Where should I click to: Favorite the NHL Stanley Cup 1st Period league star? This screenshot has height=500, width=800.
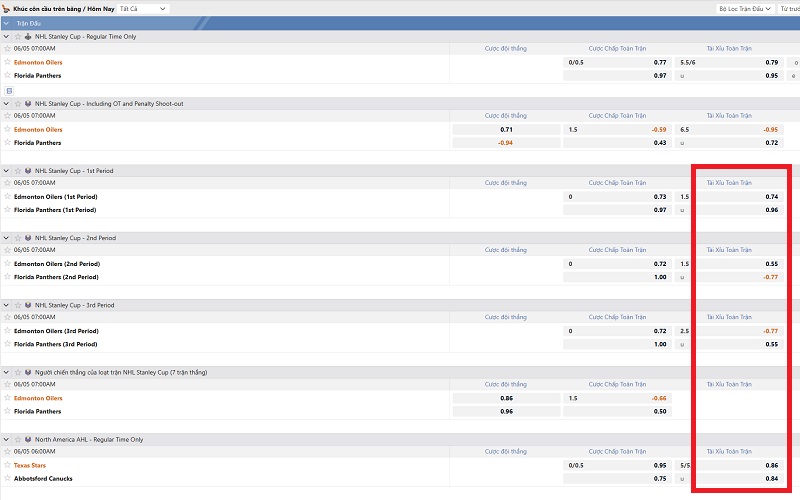click(17, 171)
